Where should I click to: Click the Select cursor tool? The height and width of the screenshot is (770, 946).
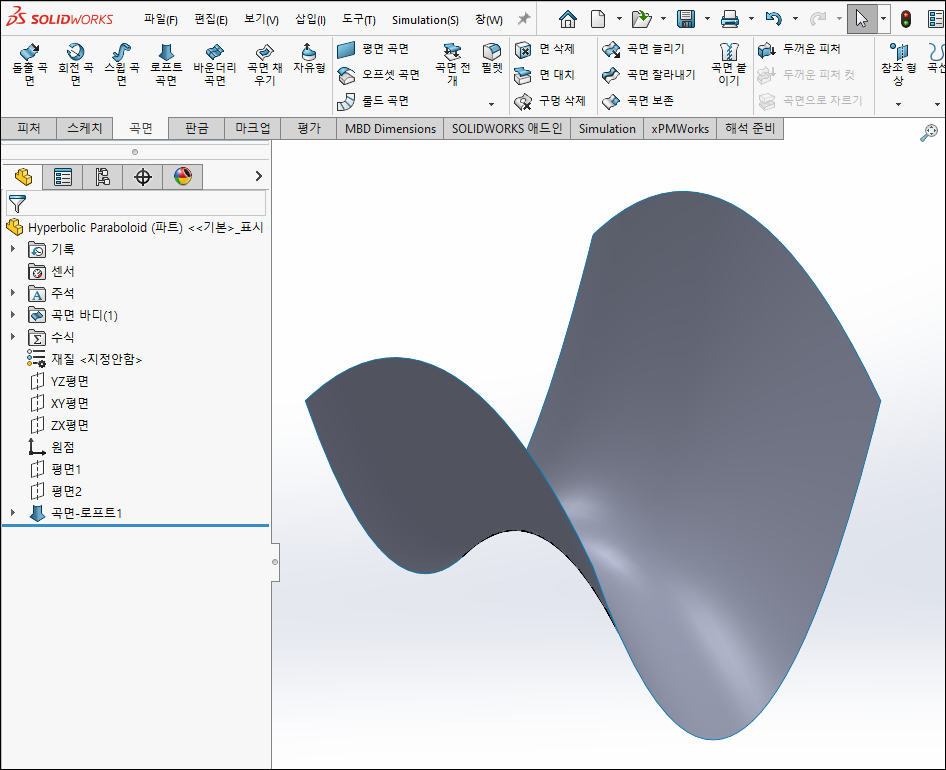862,19
